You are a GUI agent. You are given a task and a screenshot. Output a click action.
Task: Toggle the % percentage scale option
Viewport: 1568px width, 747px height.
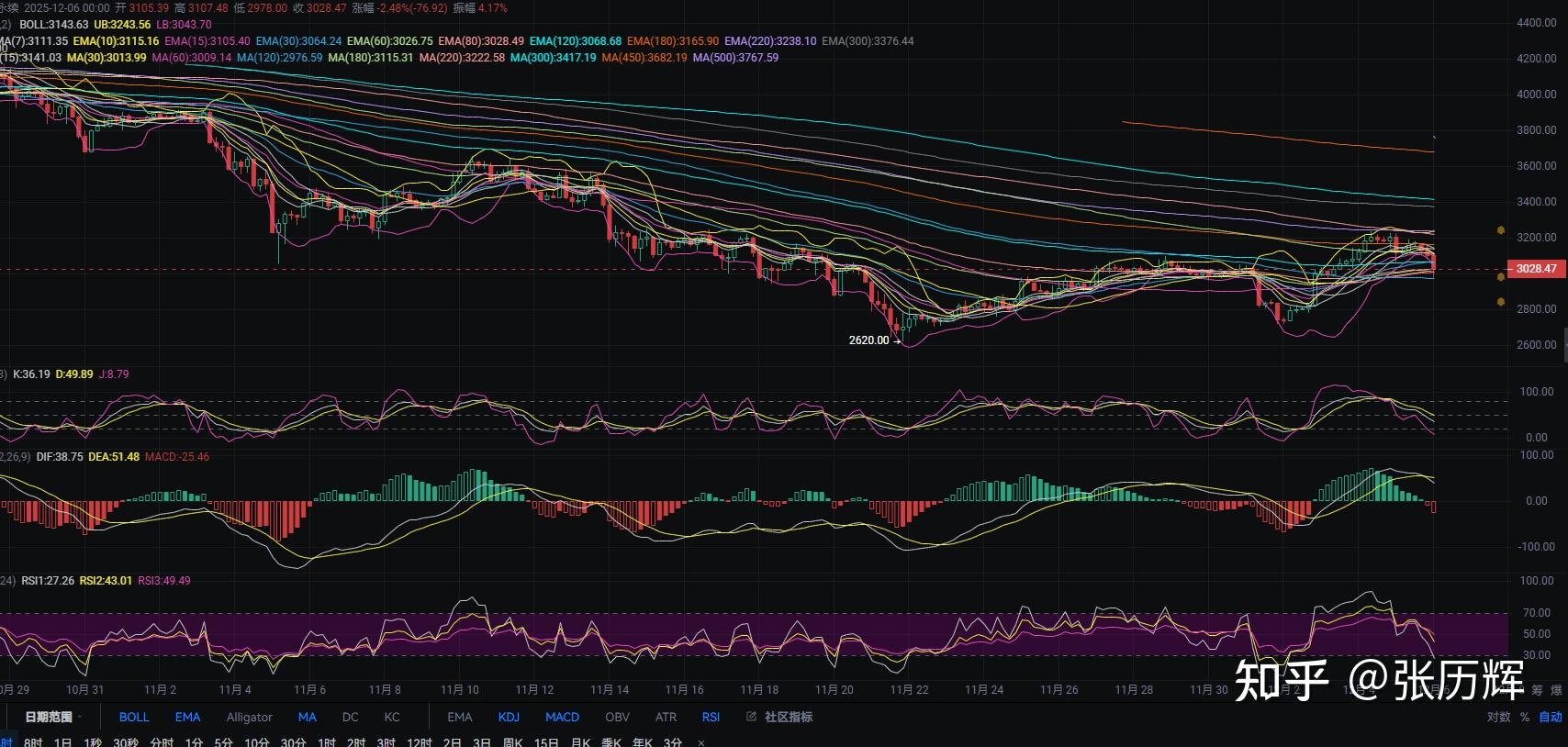click(x=1525, y=717)
